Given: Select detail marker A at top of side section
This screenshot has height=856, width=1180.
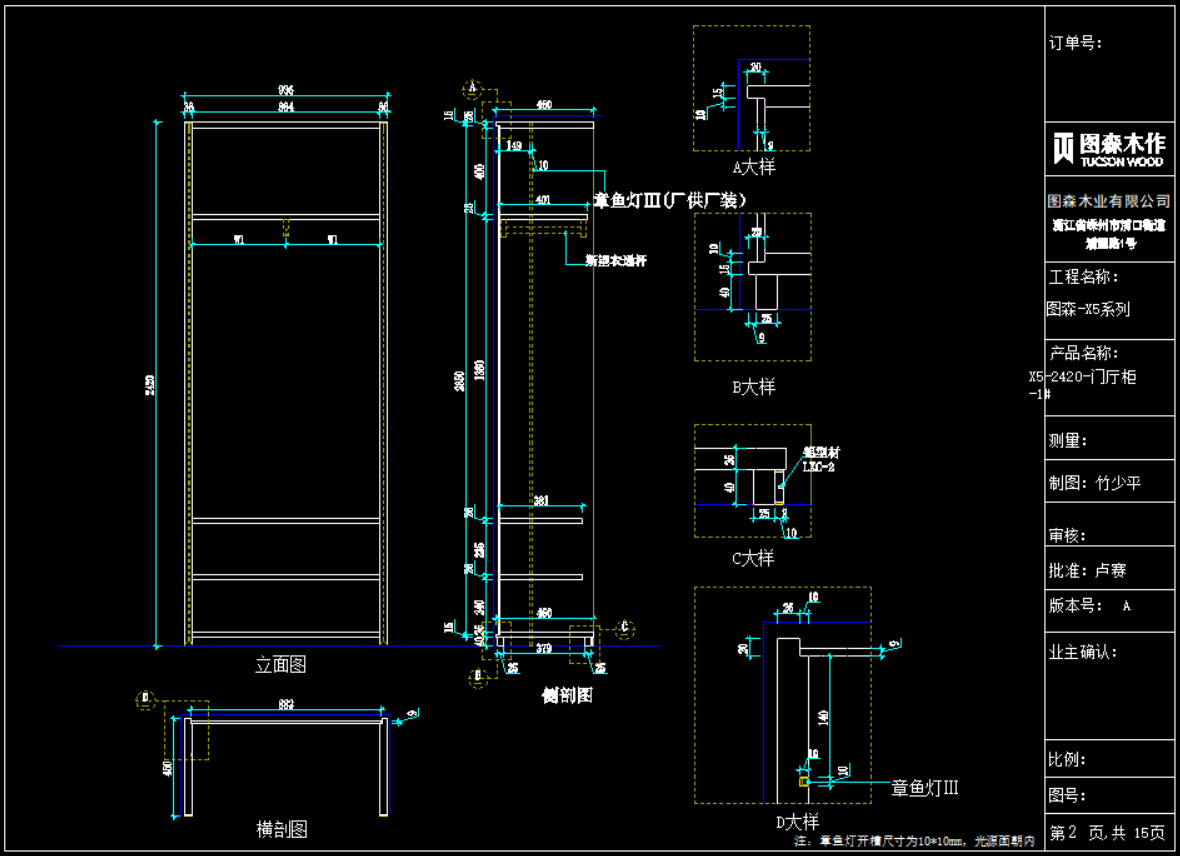Looking at the screenshot, I should [x=470, y=88].
